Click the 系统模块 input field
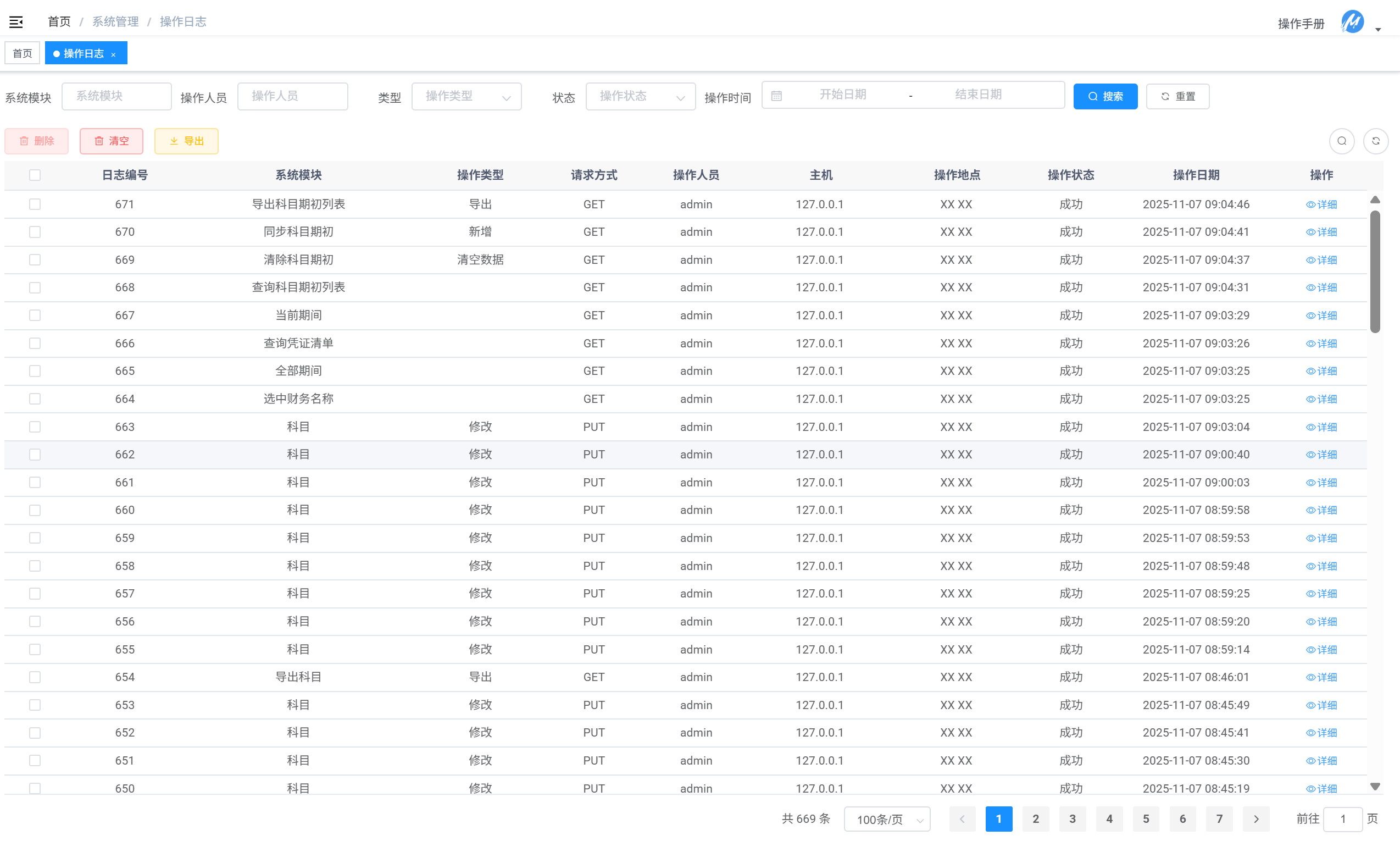Viewport: 1400px width, 841px height. [x=116, y=96]
